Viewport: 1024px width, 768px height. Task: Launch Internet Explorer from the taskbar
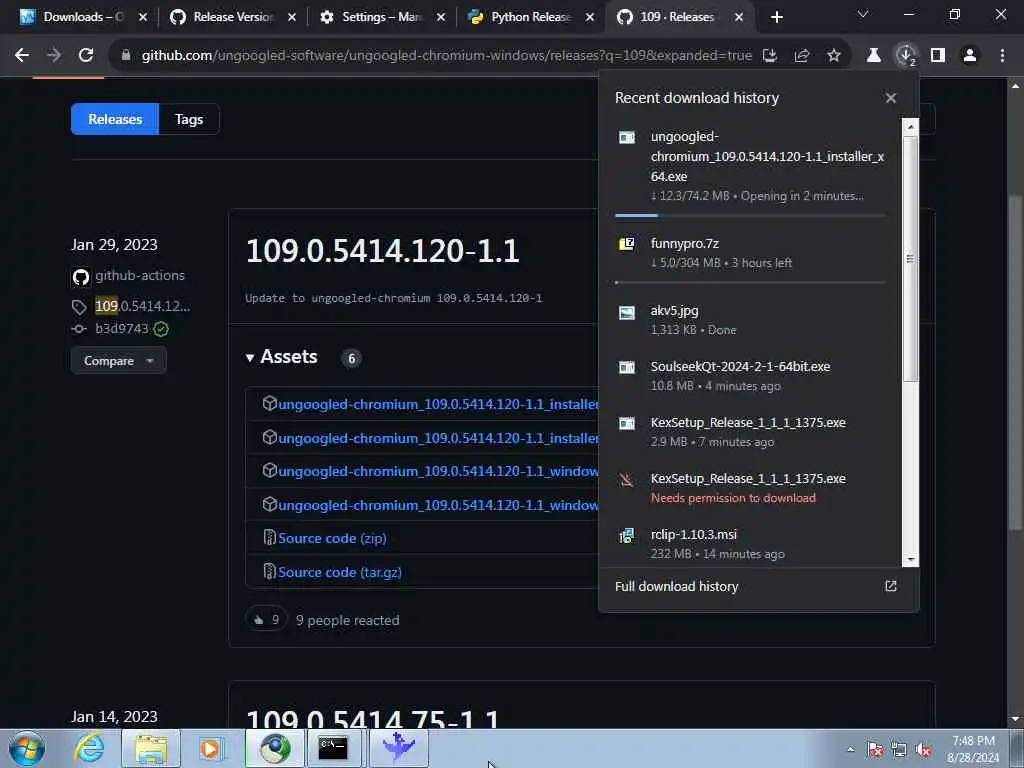point(88,748)
